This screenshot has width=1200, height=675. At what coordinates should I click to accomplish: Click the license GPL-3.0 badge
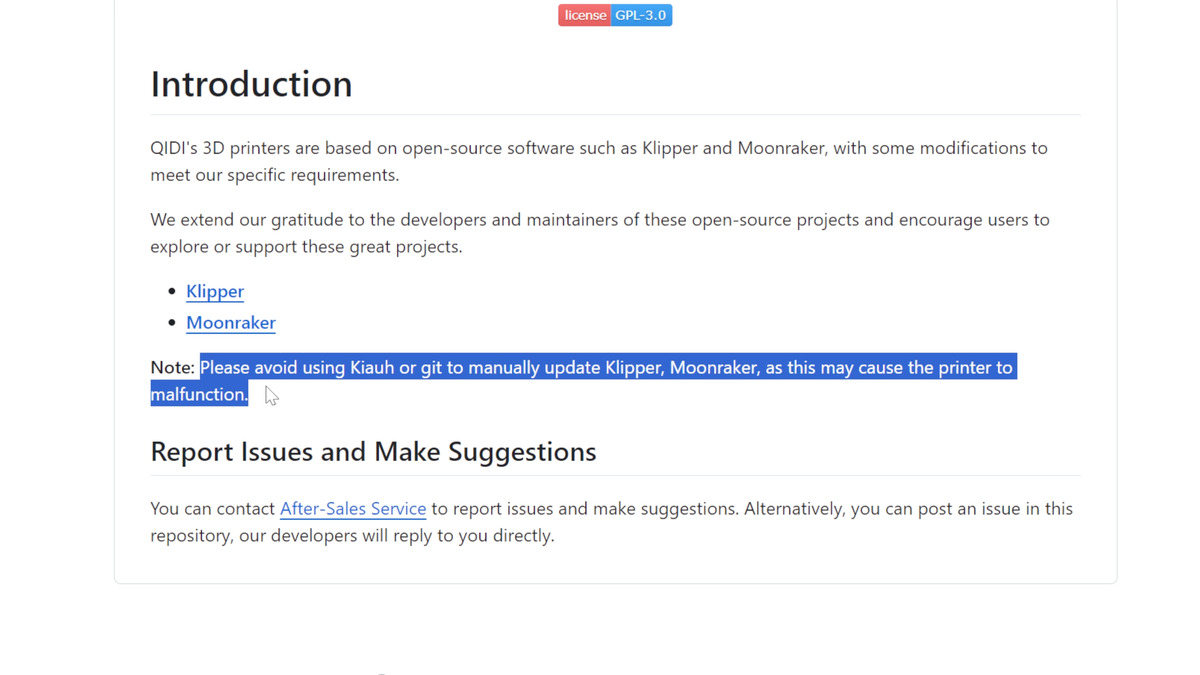tap(615, 15)
